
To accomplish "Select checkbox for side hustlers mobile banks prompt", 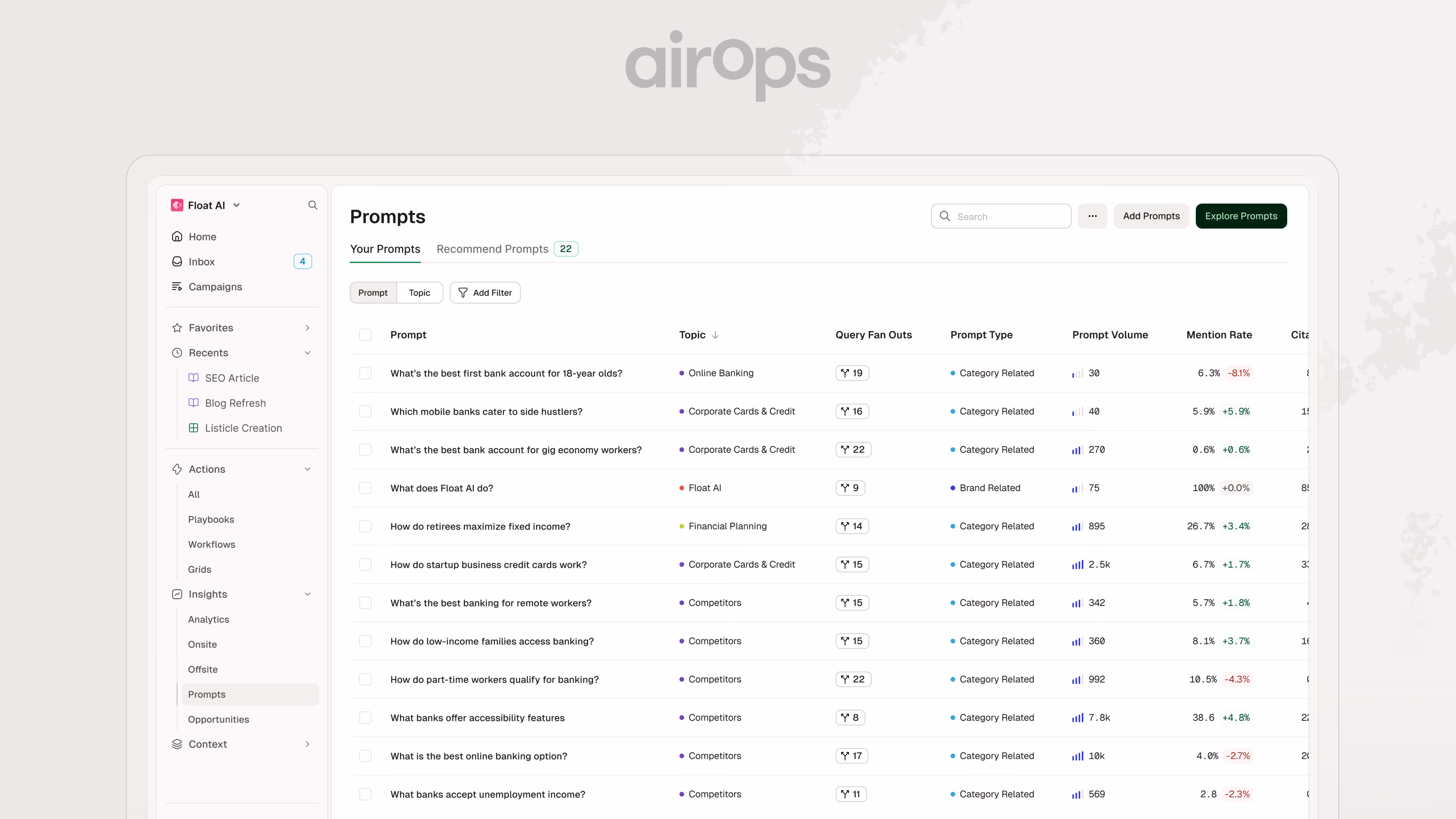I will click(365, 411).
